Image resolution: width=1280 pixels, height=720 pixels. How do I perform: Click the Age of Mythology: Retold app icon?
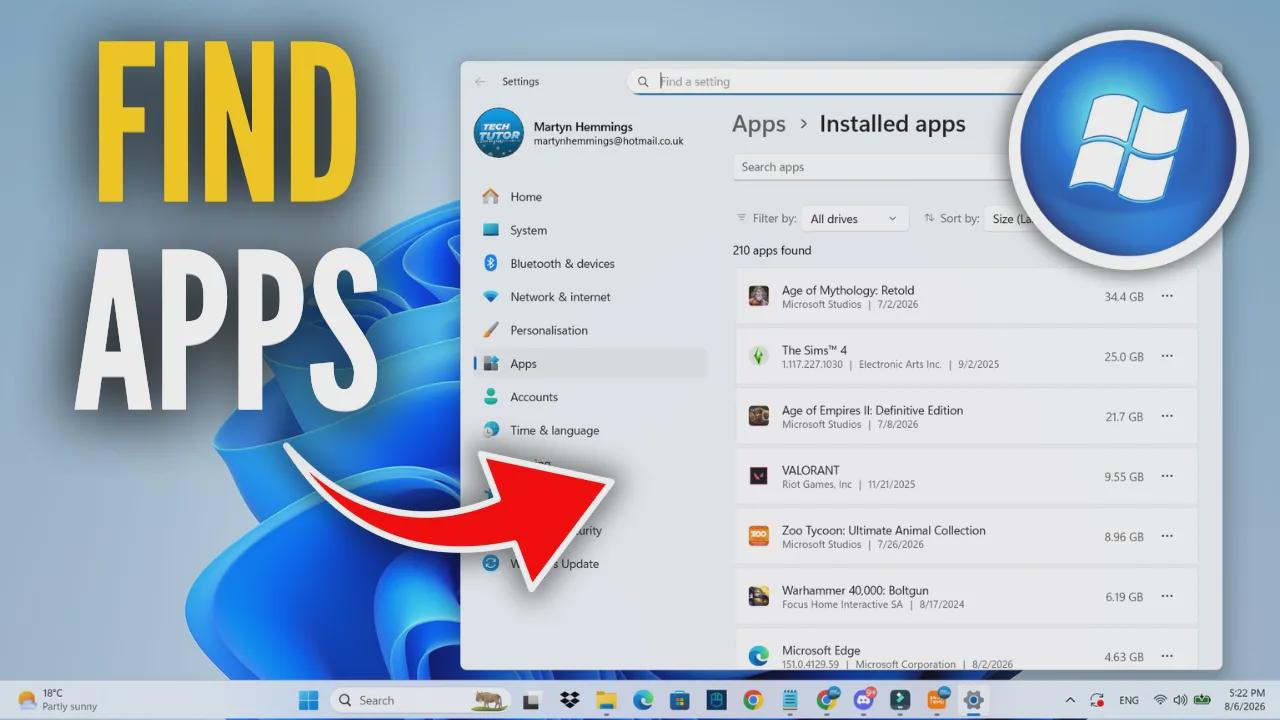[759, 296]
